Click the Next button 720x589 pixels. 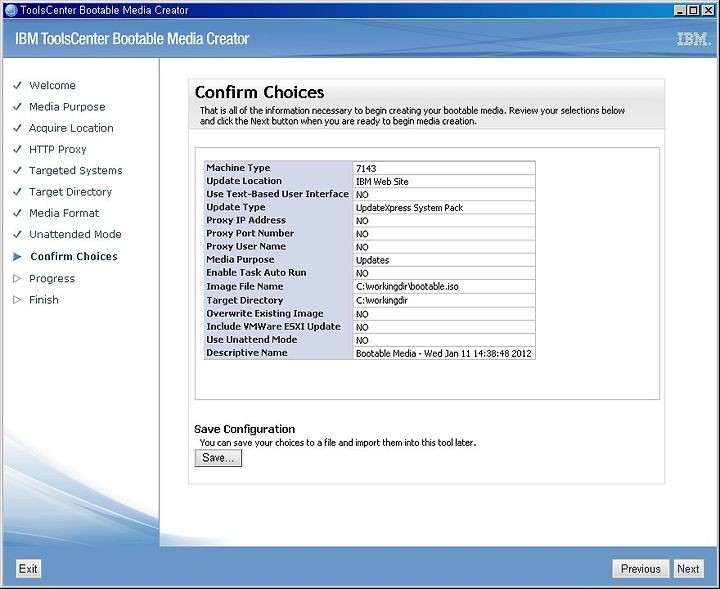pyautogui.click(x=688, y=569)
